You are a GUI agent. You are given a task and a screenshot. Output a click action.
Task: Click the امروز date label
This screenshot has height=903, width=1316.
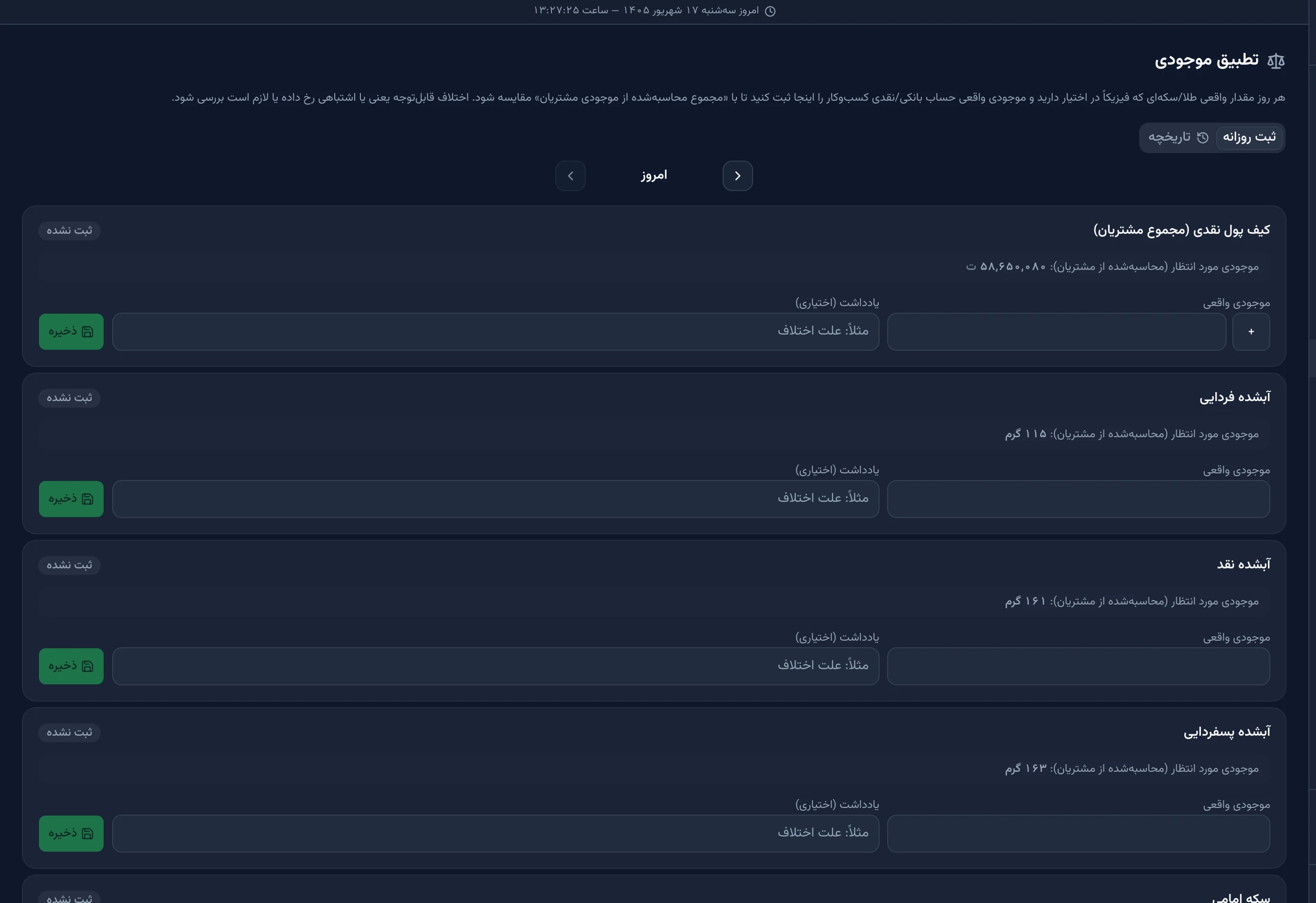pos(654,175)
